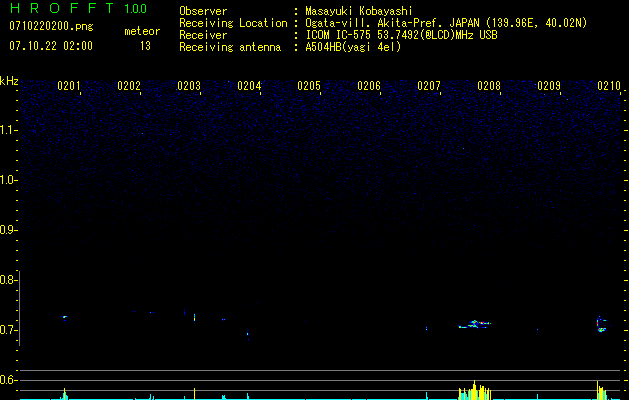Click the 1.1 kHz axis label
Viewport: 629px width, 400px height.
[8, 130]
